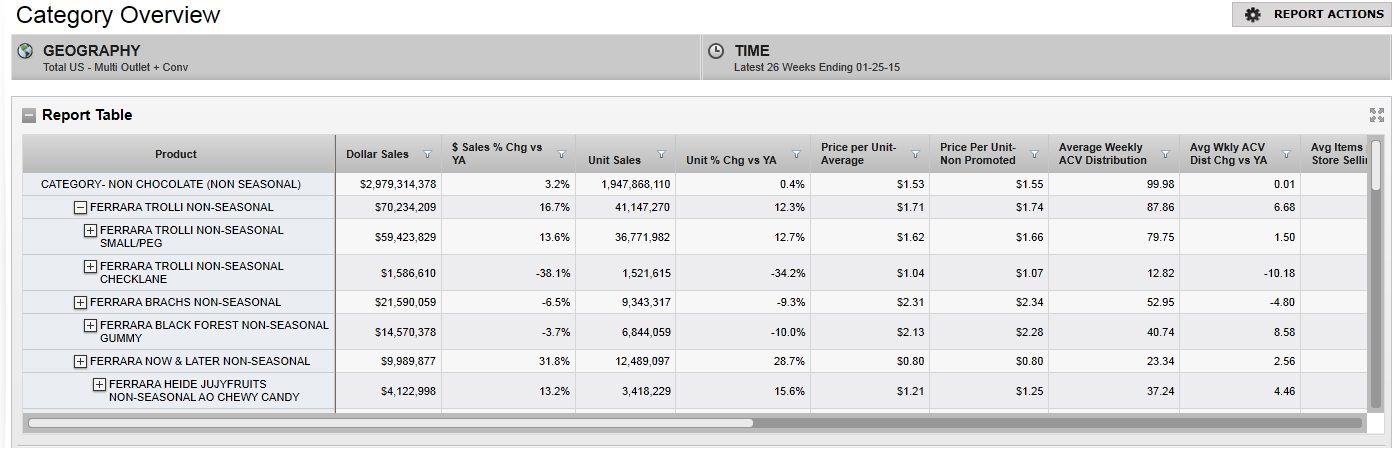
Task: Open the Unit Sales column filter icon
Action: click(661, 155)
